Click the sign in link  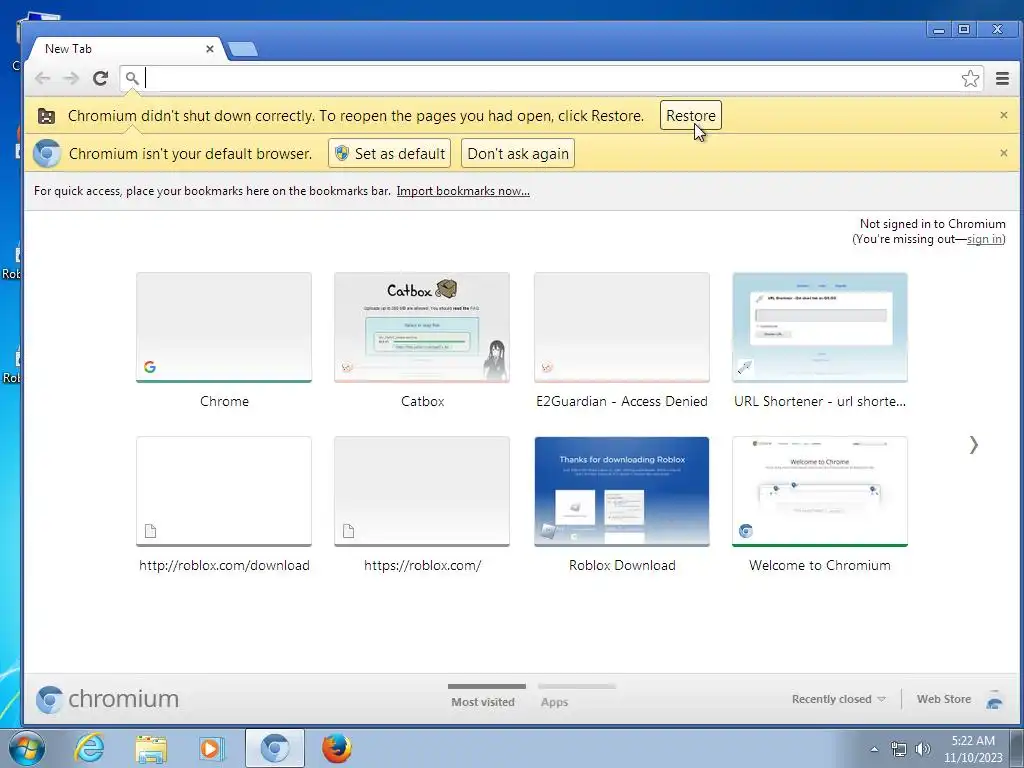tap(984, 239)
